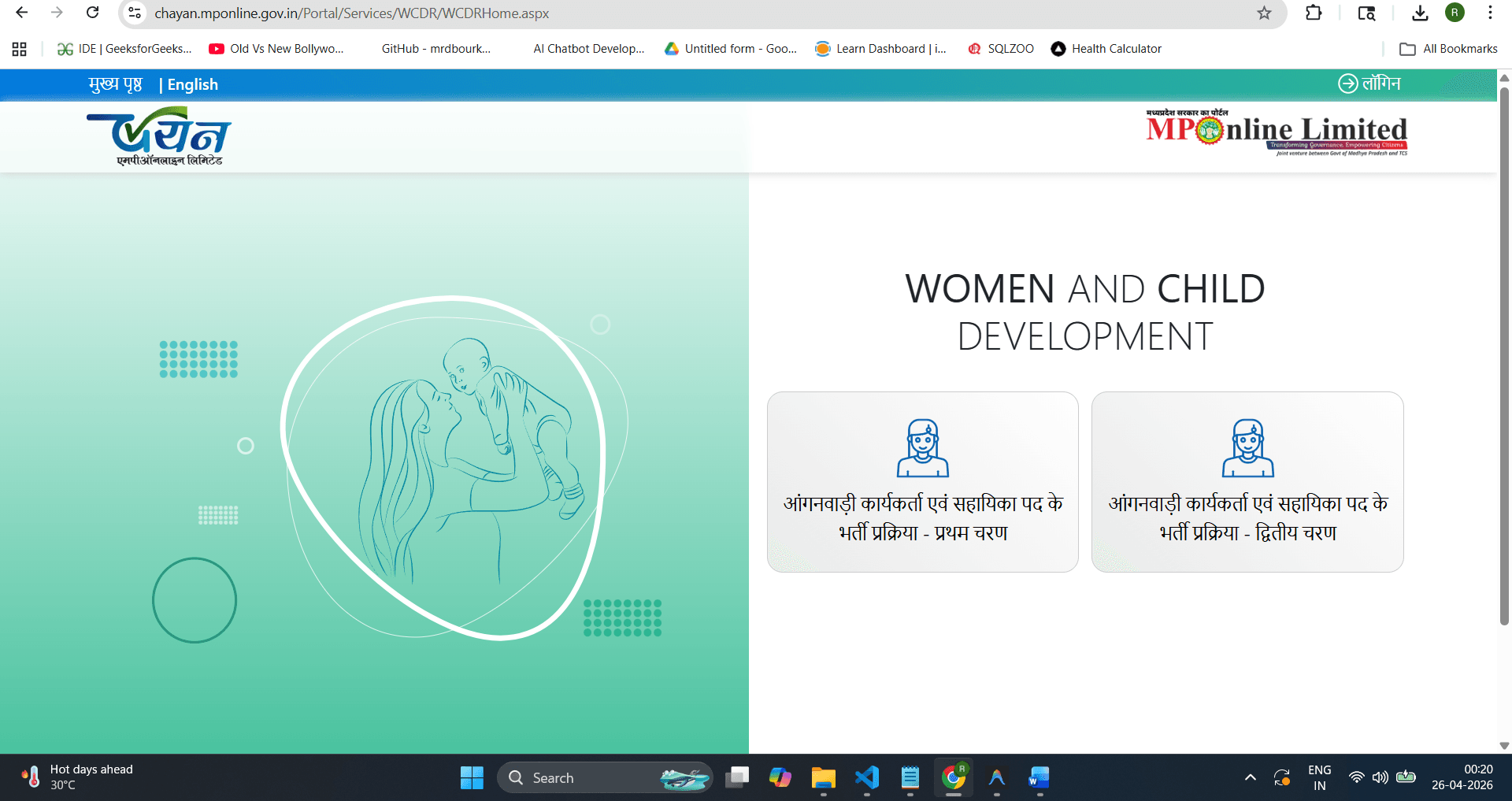This screenshot has height=801, width=1512.
Task: Open मुख्य पृष्ठ home page
Action: click(114, 84)
